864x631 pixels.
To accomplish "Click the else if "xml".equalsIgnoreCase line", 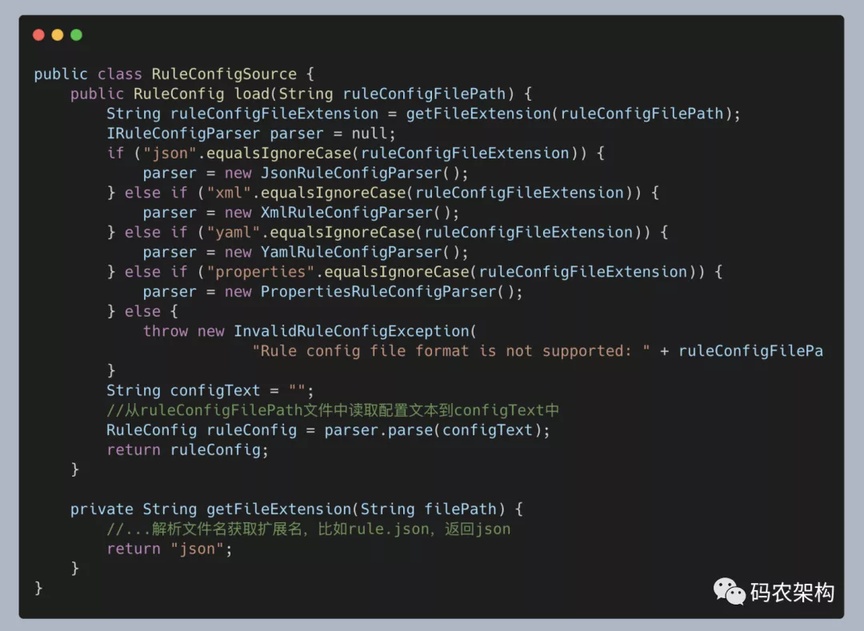I will [383, 193].
